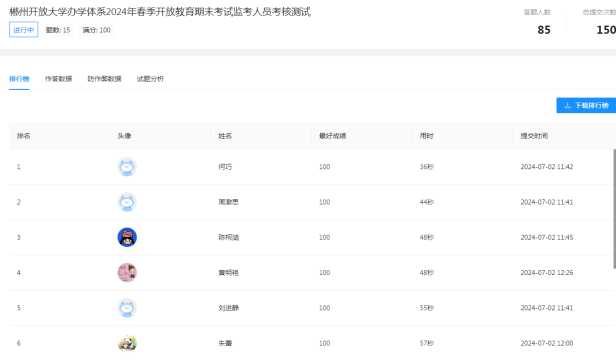The width and height of the screenshot is (616, 361).
Task: Click the rank number 6 cell
Action: click(x=18, y=343)
